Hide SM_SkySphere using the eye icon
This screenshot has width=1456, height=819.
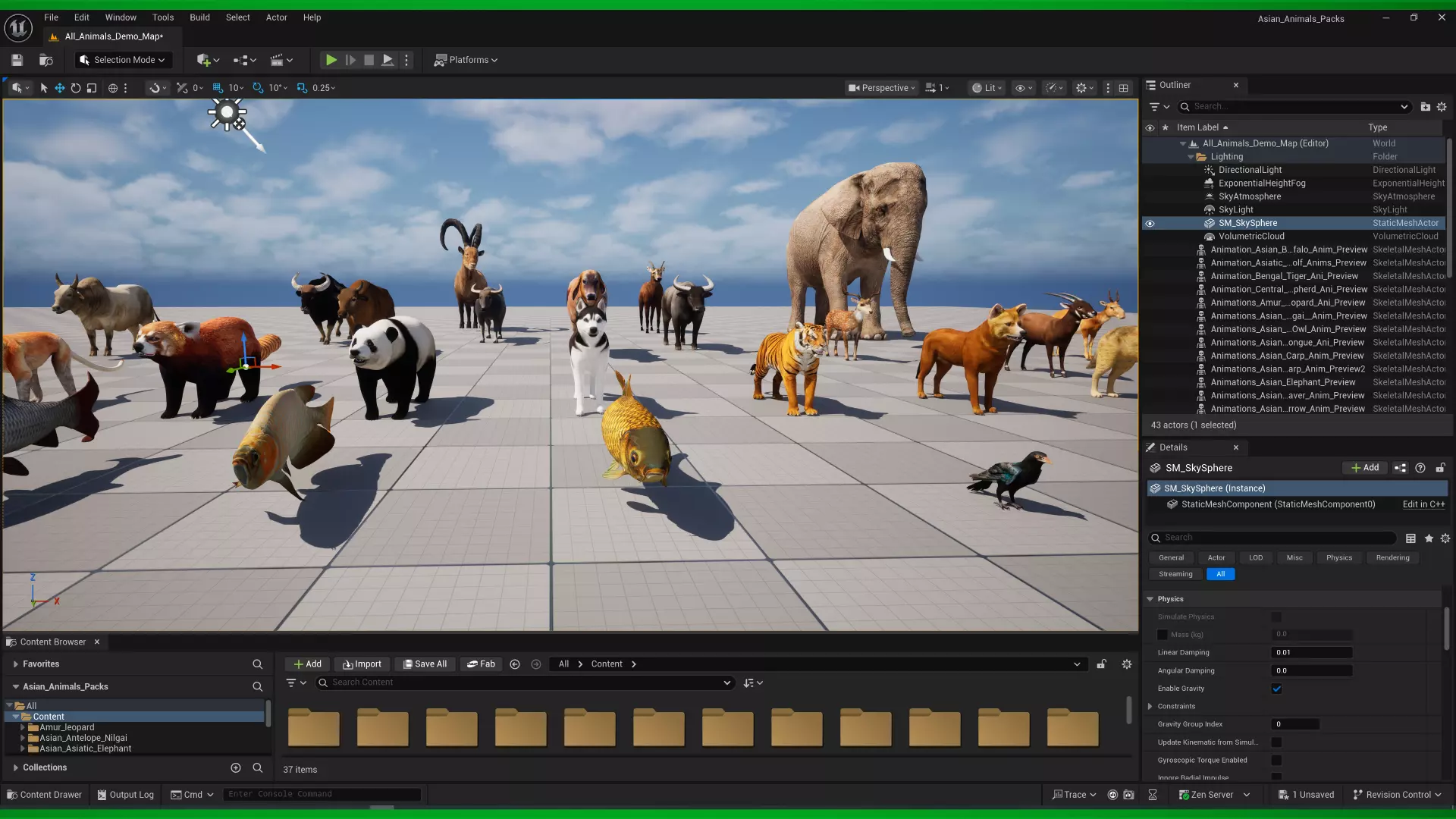click(x=1150, y=224)
